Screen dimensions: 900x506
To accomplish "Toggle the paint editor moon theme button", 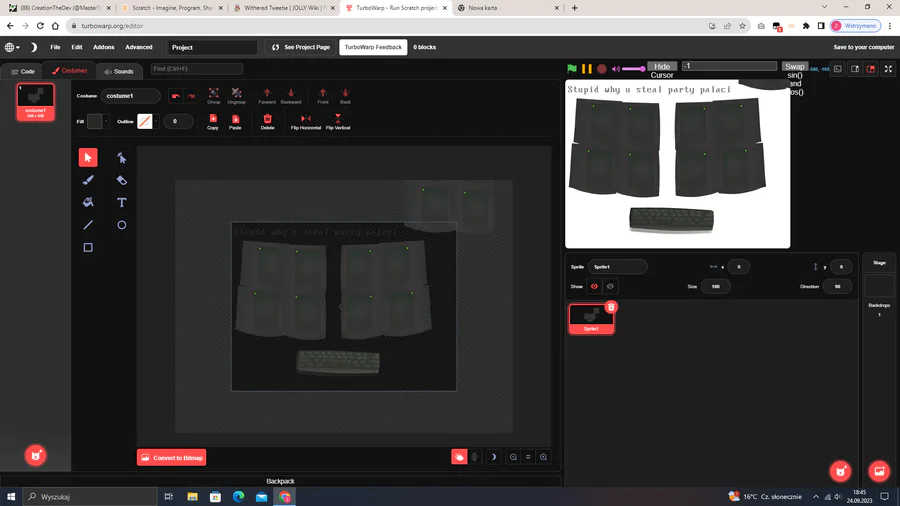I will click(493, 457).
